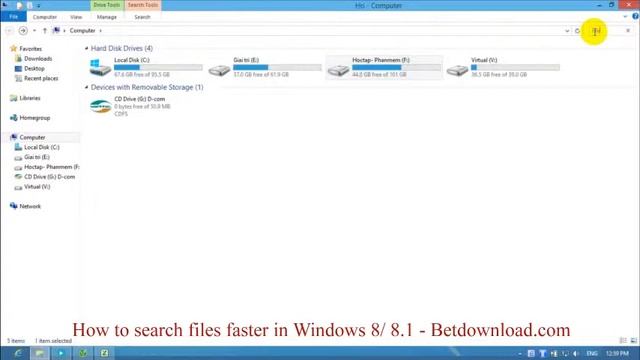640x360 pixels.
Task: Switch to details view layout
Action: (623, 340)
